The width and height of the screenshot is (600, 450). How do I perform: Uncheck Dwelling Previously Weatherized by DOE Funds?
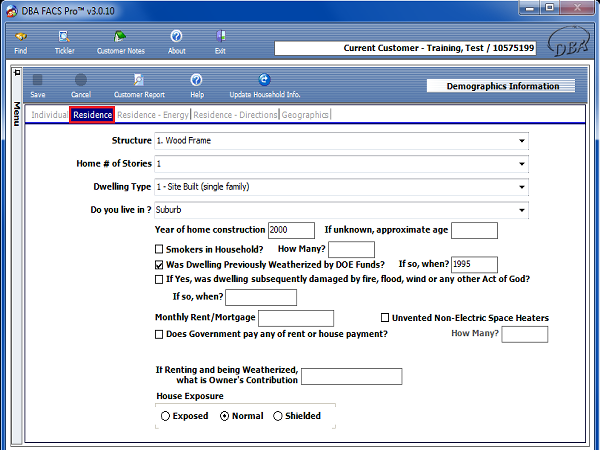point(159,265)
